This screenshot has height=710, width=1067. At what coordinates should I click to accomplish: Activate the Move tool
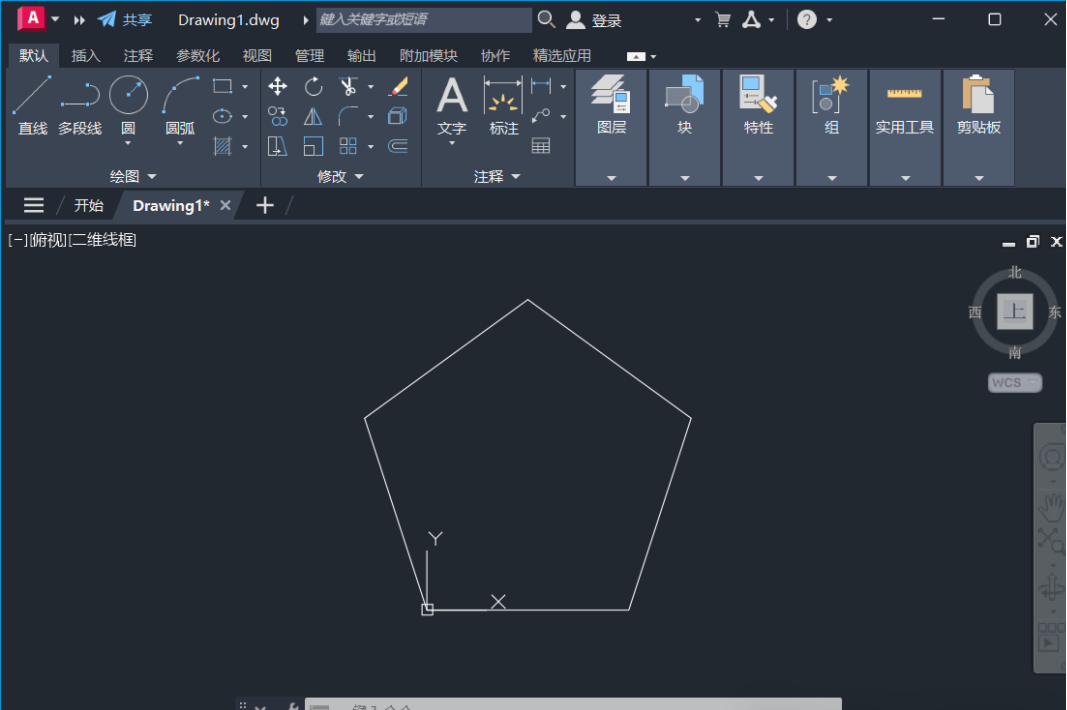(277, 86)
